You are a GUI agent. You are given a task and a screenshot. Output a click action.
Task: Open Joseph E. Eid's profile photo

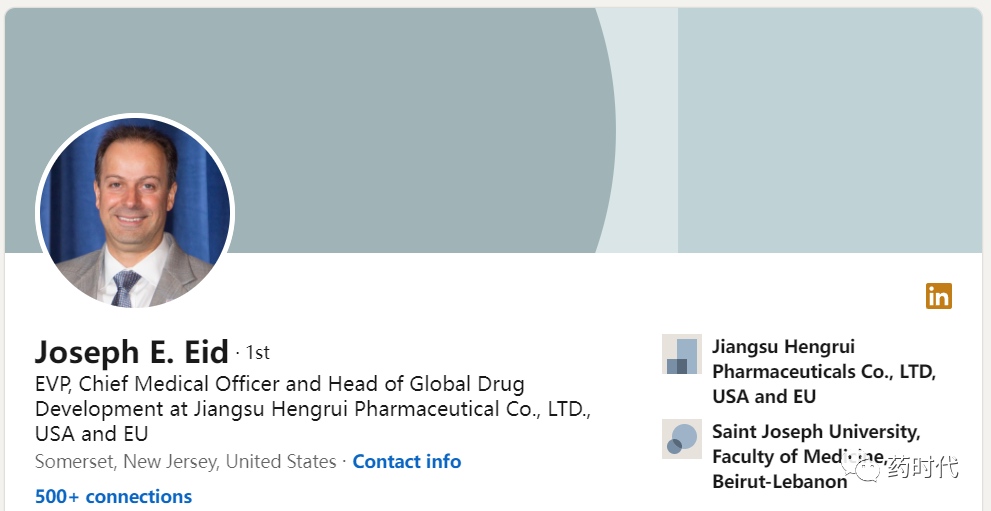tap(135, 212)
